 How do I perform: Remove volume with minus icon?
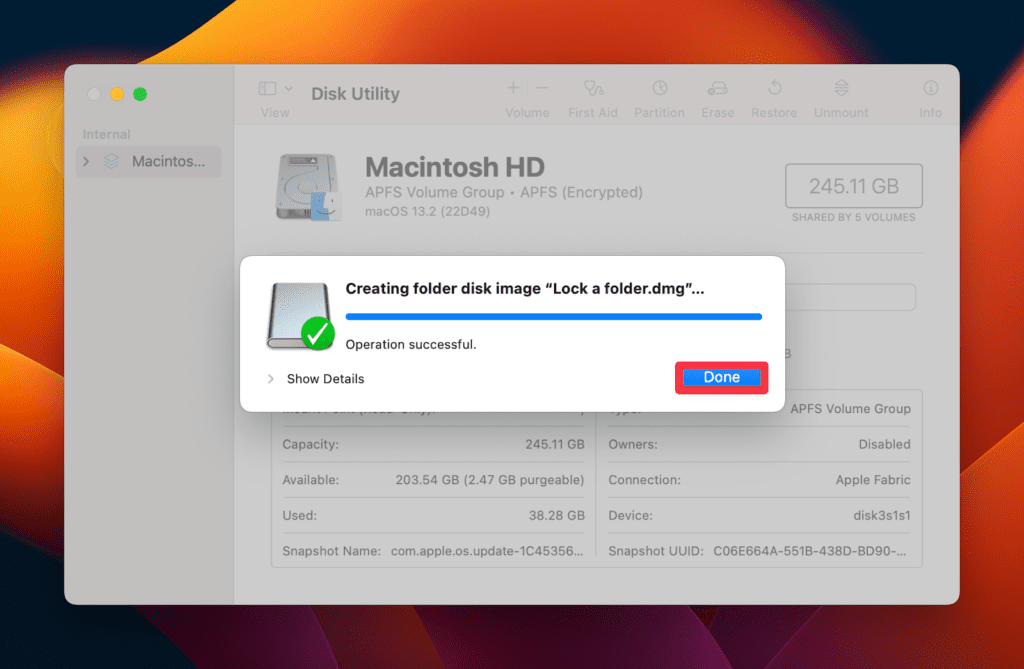pos(542,88)
